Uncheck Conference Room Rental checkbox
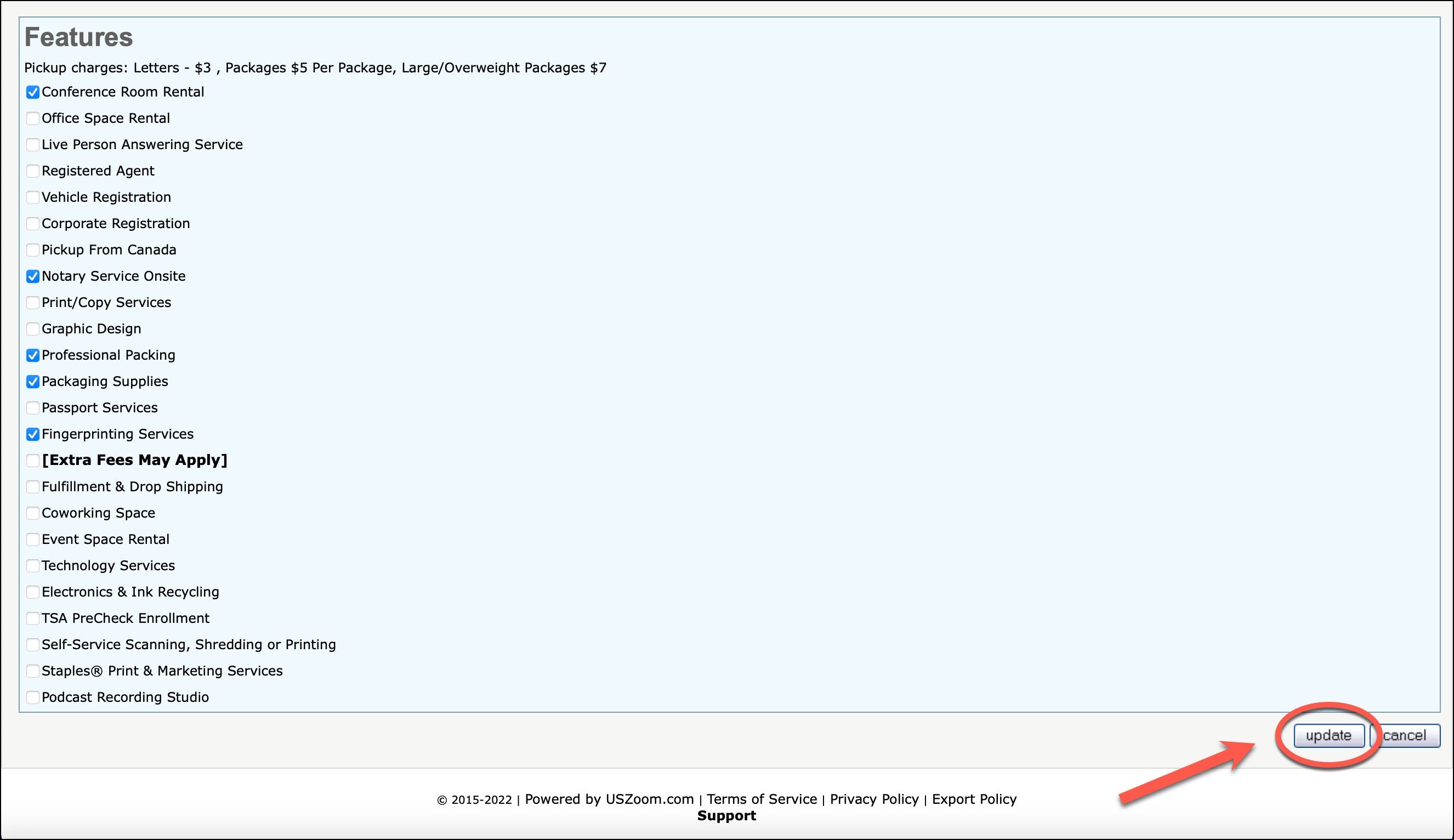Viewport: 1454px width, 840px height. point(33,92)
